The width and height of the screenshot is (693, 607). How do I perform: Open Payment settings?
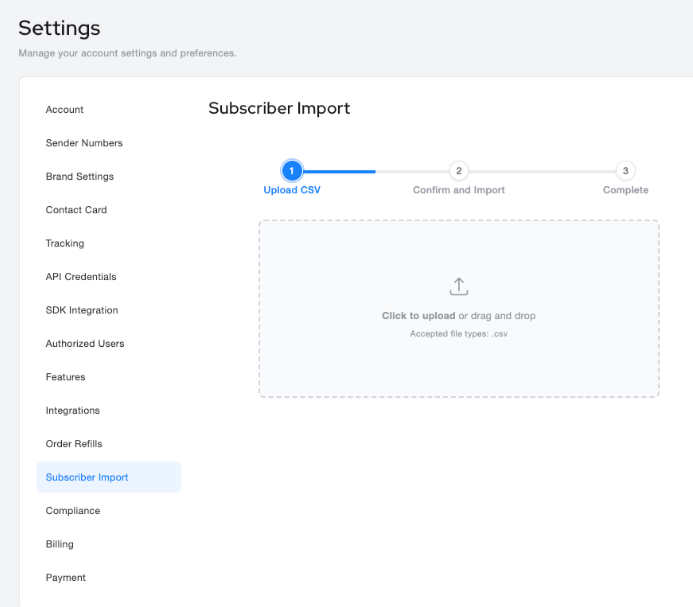(x=66, y=578)
